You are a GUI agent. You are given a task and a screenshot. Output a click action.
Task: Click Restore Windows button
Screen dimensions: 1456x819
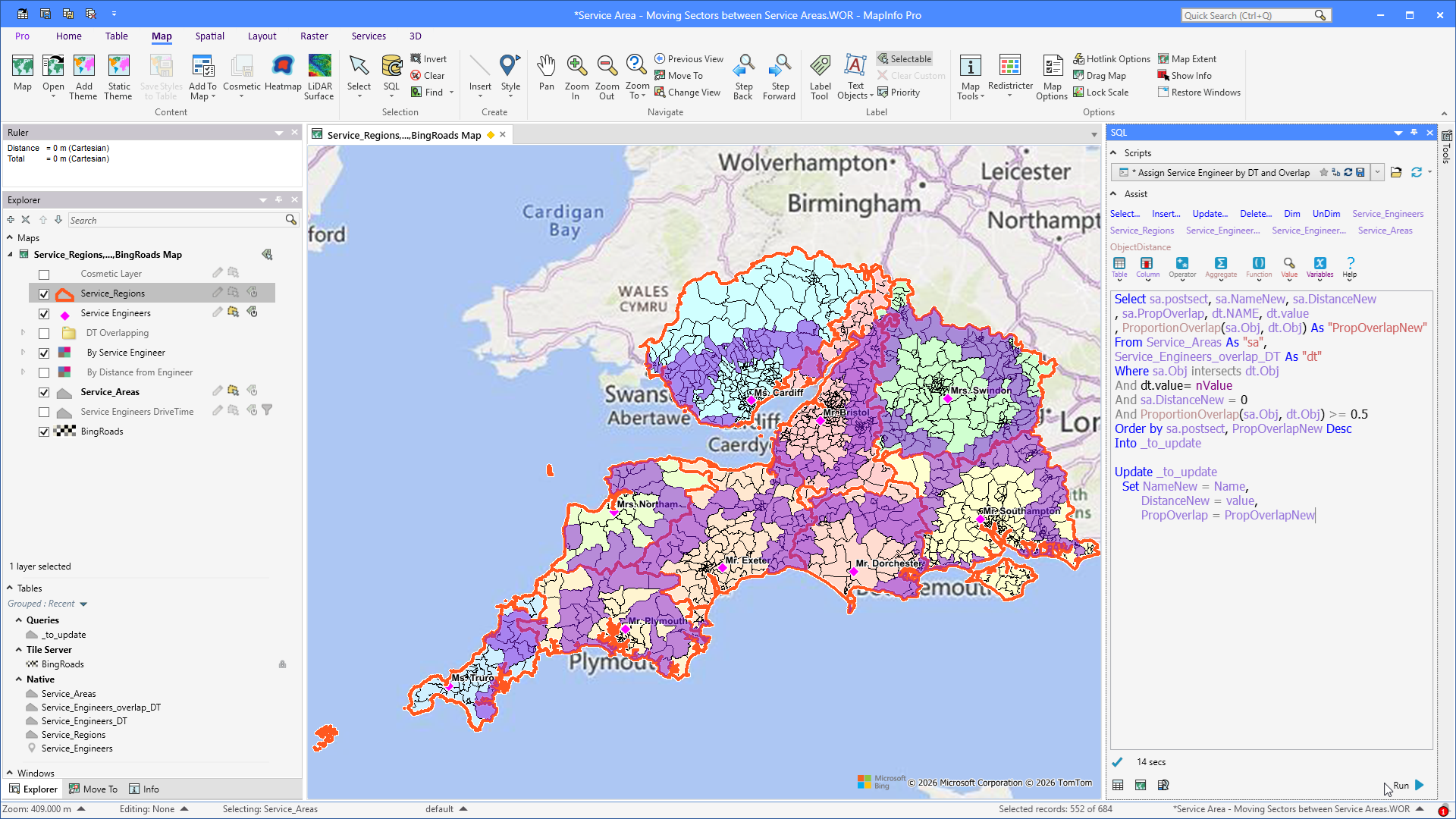tap(1199, 93)
